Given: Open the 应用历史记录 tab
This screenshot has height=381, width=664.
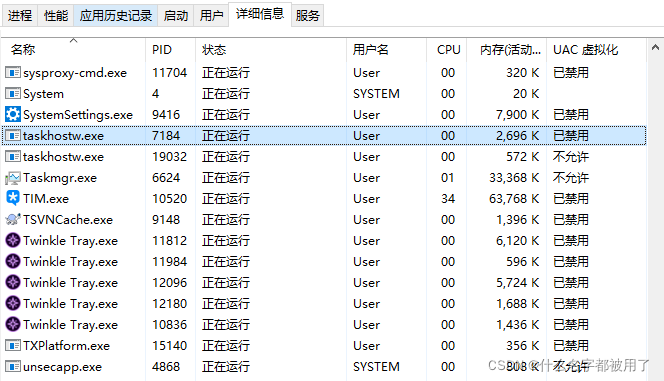Looking at the screenshot, I should pos(116,16).
